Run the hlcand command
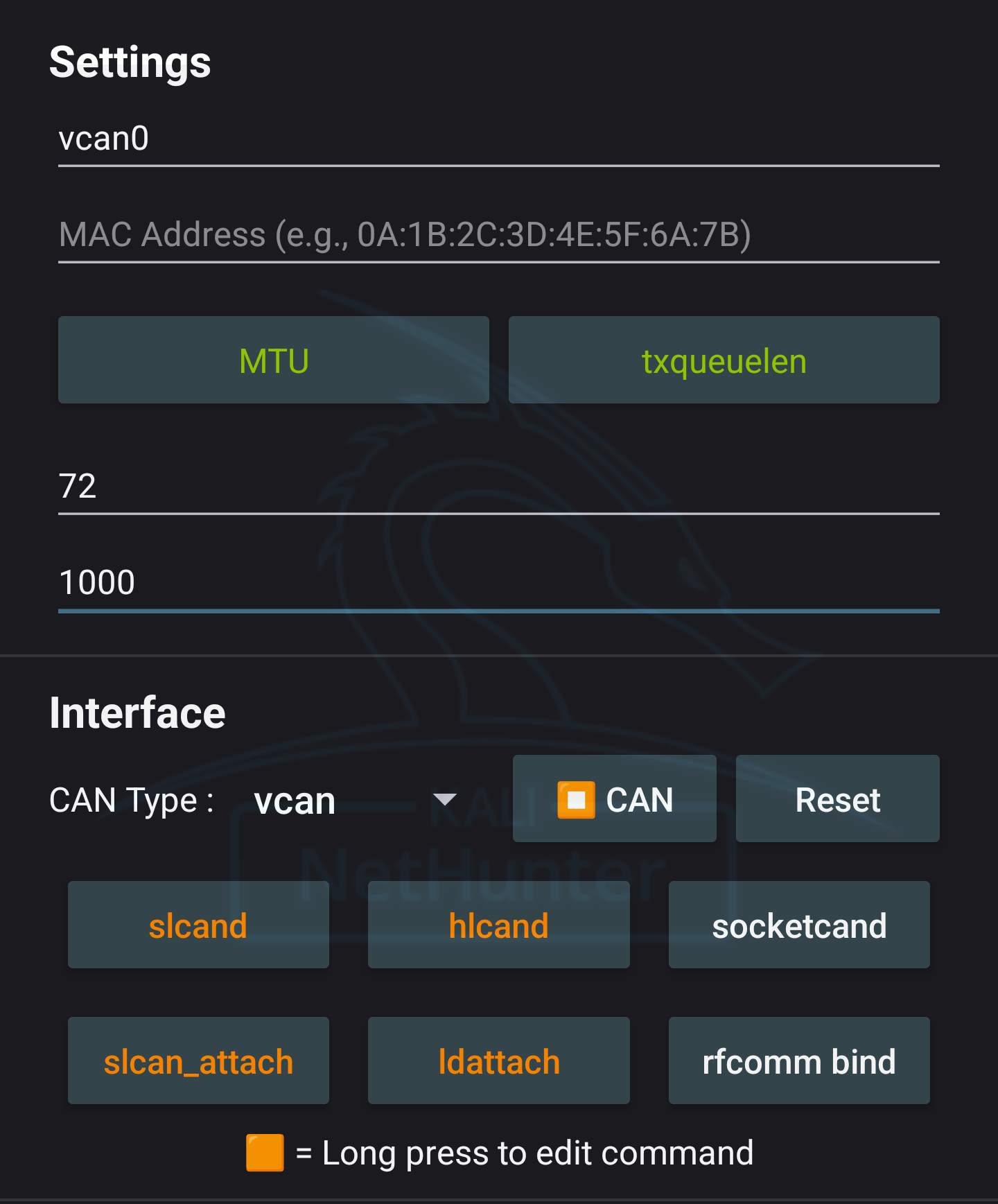 (x=499, y=925)
